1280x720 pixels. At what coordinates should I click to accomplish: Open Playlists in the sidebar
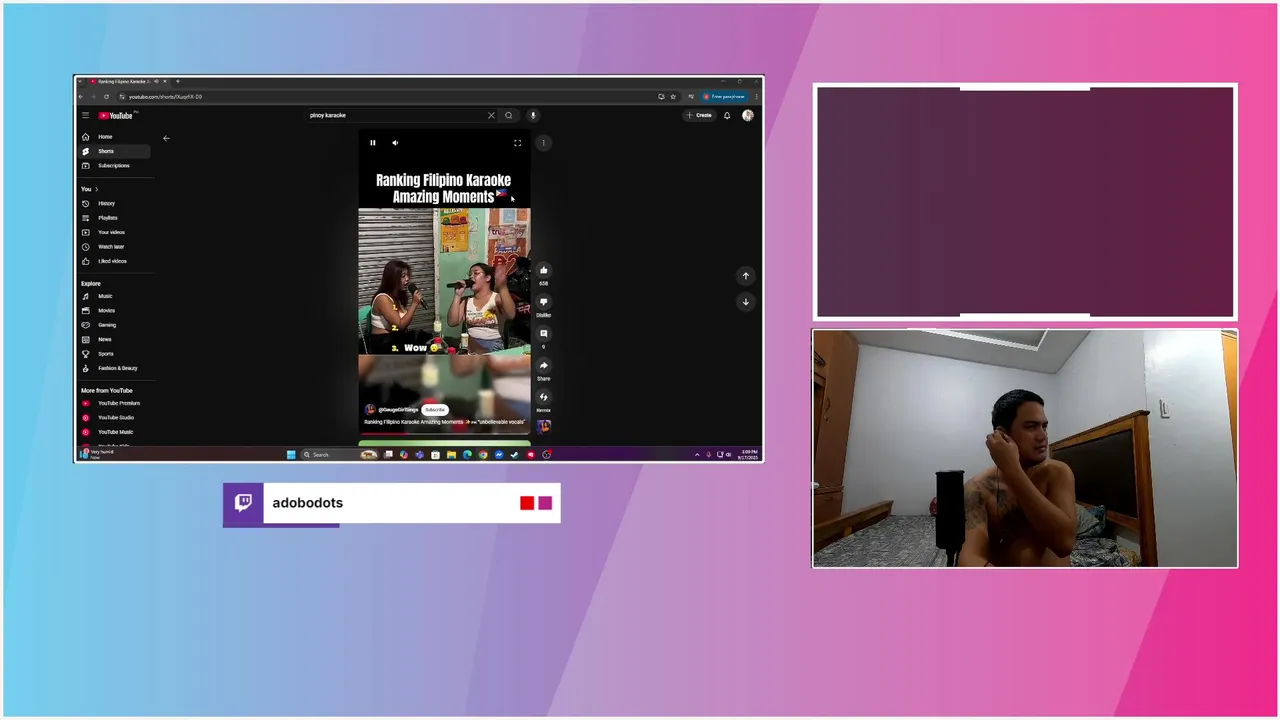coord(114,218)
